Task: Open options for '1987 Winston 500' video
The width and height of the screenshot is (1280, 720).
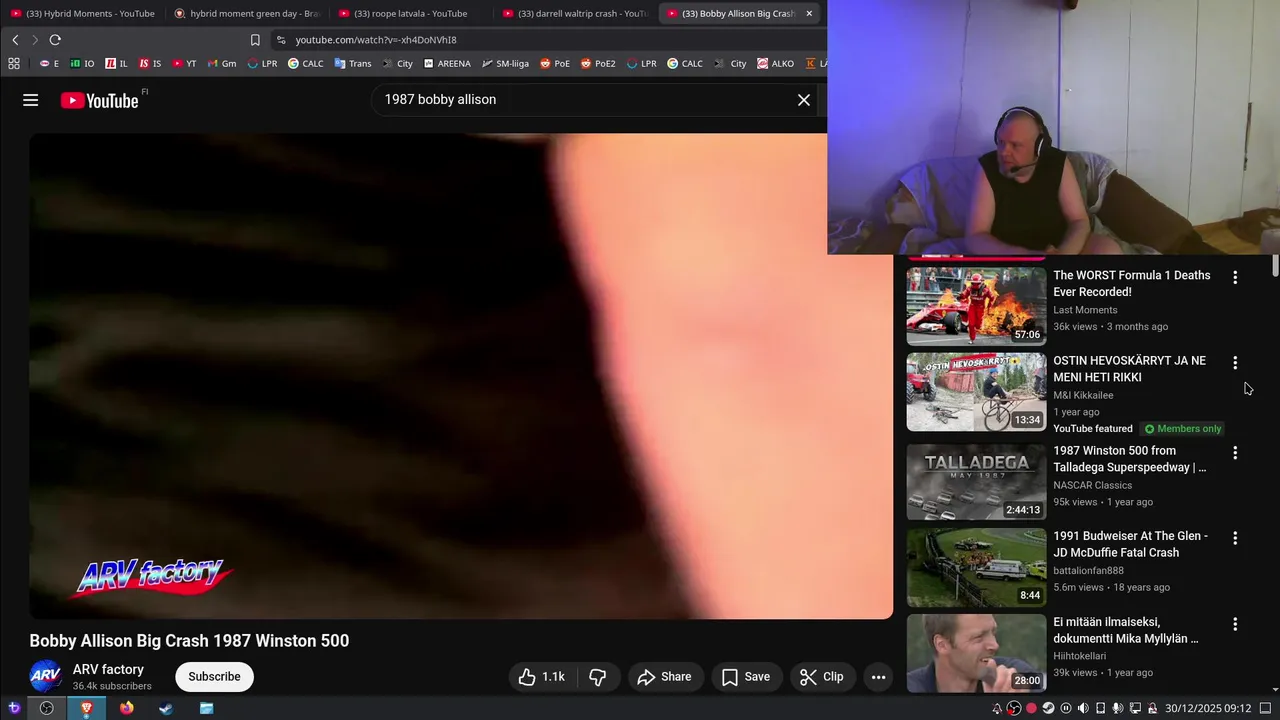Action: click(1235, 452)
